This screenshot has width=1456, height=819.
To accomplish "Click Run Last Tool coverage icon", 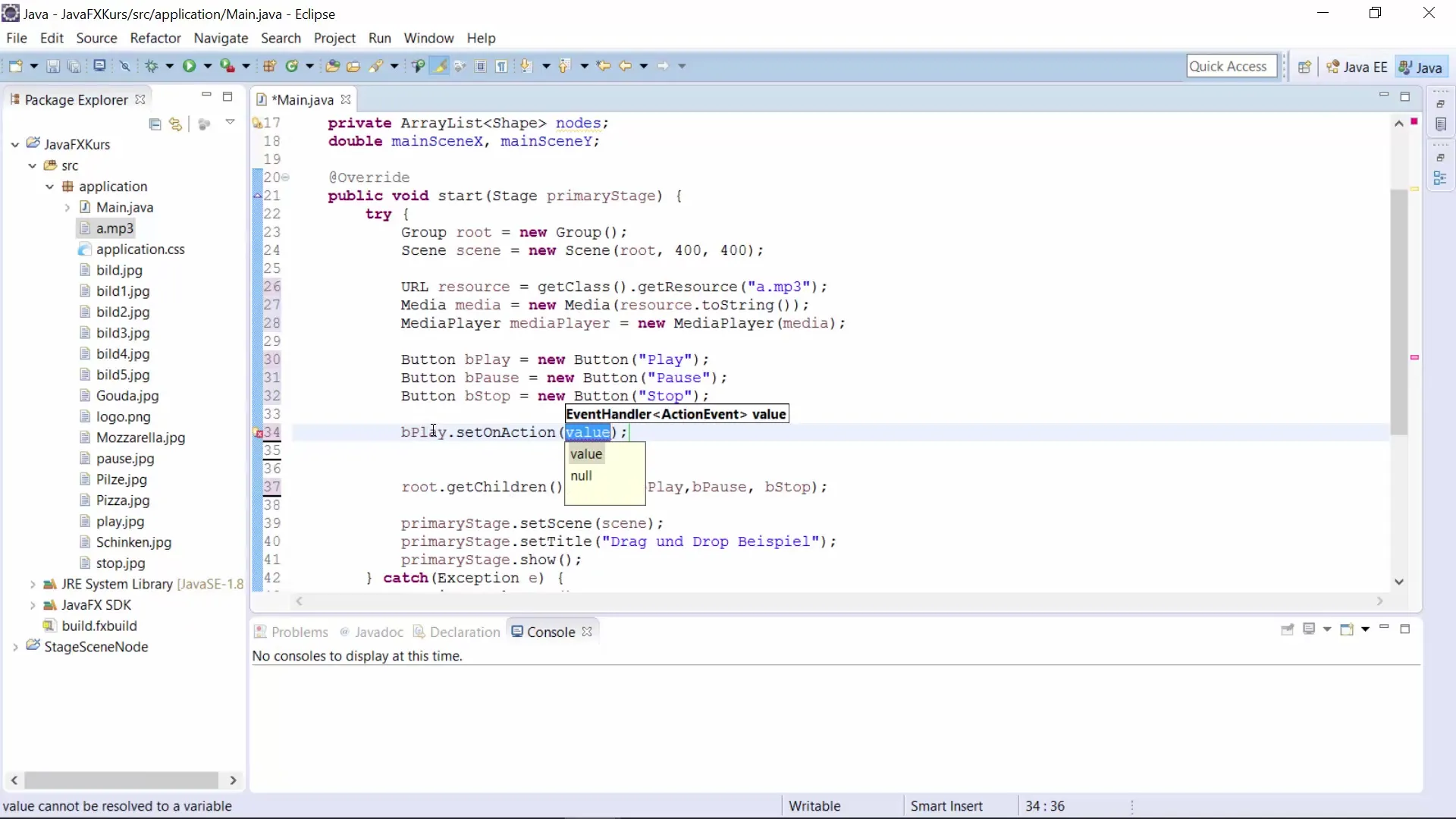I will click(x=227, y=67).
